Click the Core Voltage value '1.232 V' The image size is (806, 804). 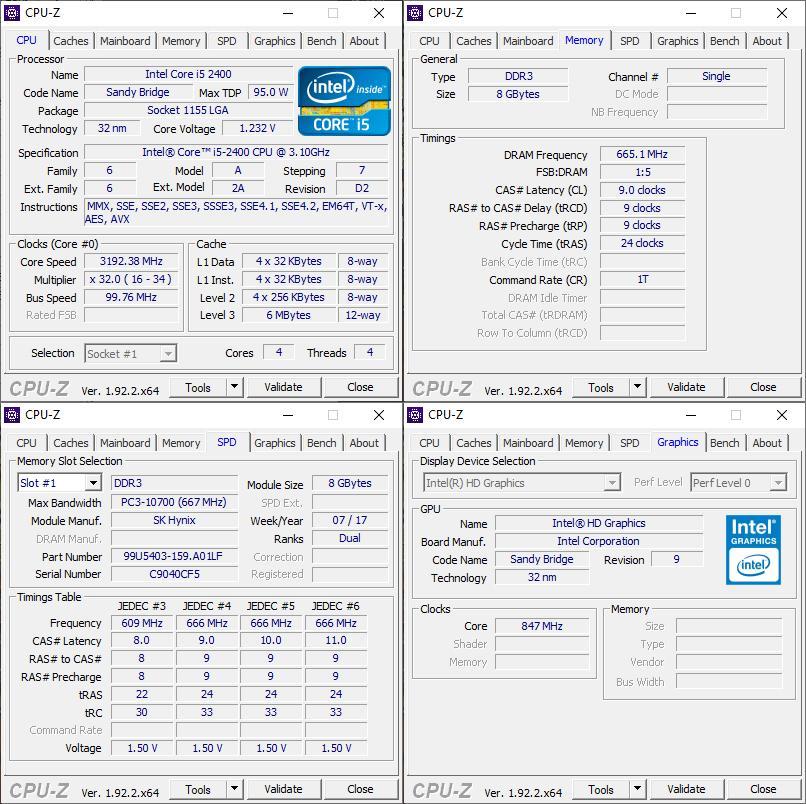coord(257,128)
